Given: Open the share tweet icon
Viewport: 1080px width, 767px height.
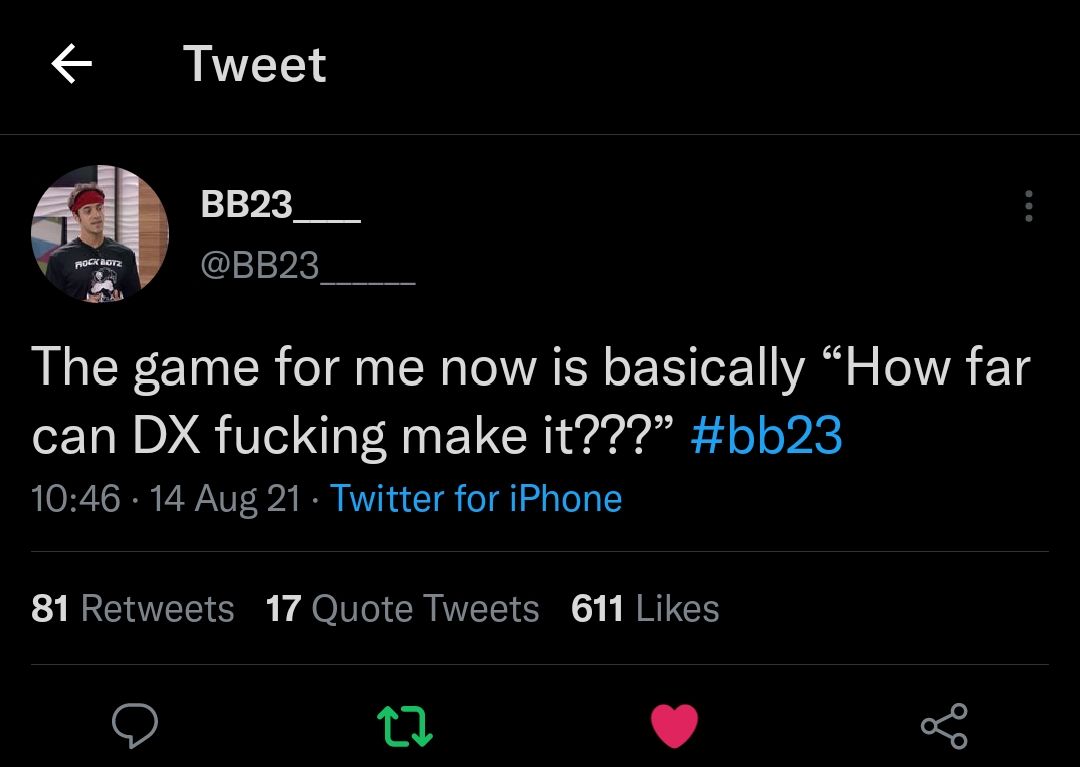Looking at the screenshot, I should (x=944, y=725).
